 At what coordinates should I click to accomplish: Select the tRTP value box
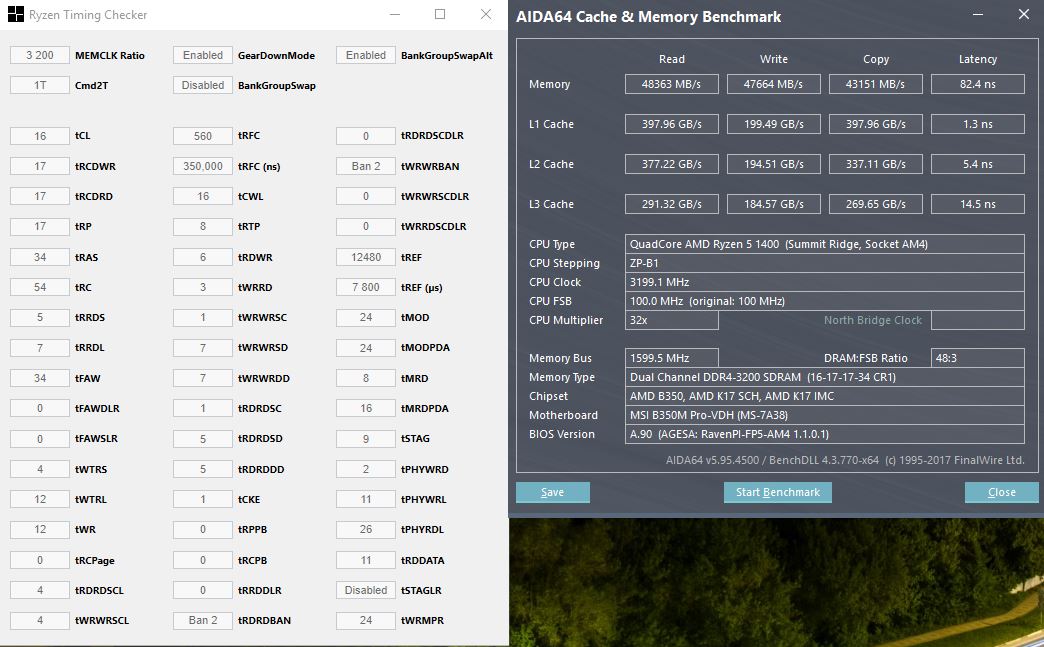pyautogui.click(x=202, y=226)
